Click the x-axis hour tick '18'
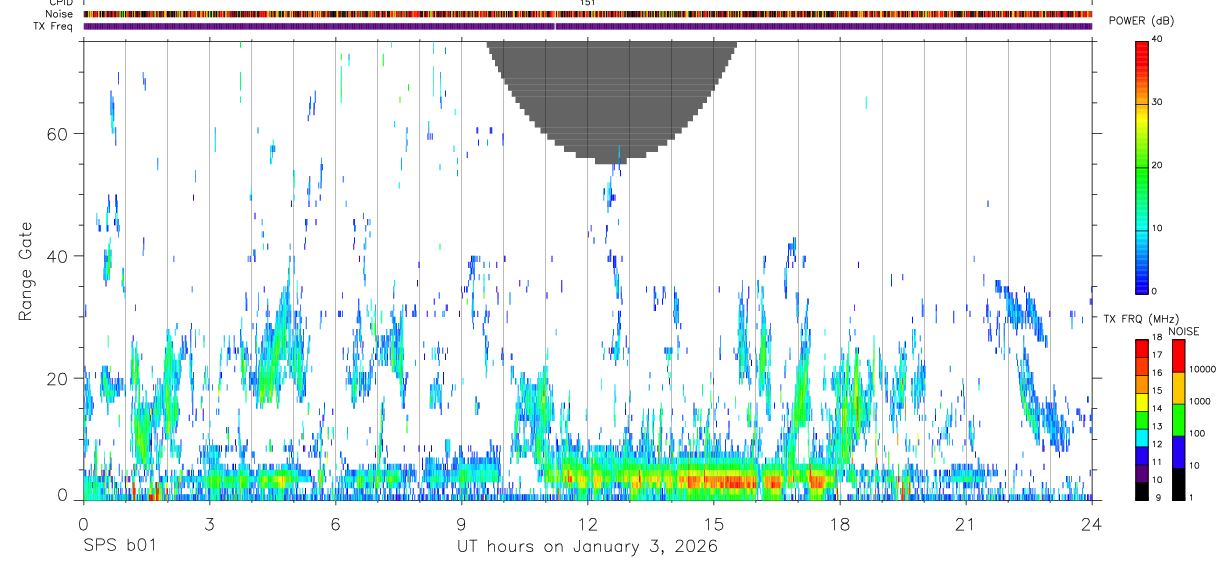The height and width of the screenshot is (567, 1228). click(x=840, y=523)
